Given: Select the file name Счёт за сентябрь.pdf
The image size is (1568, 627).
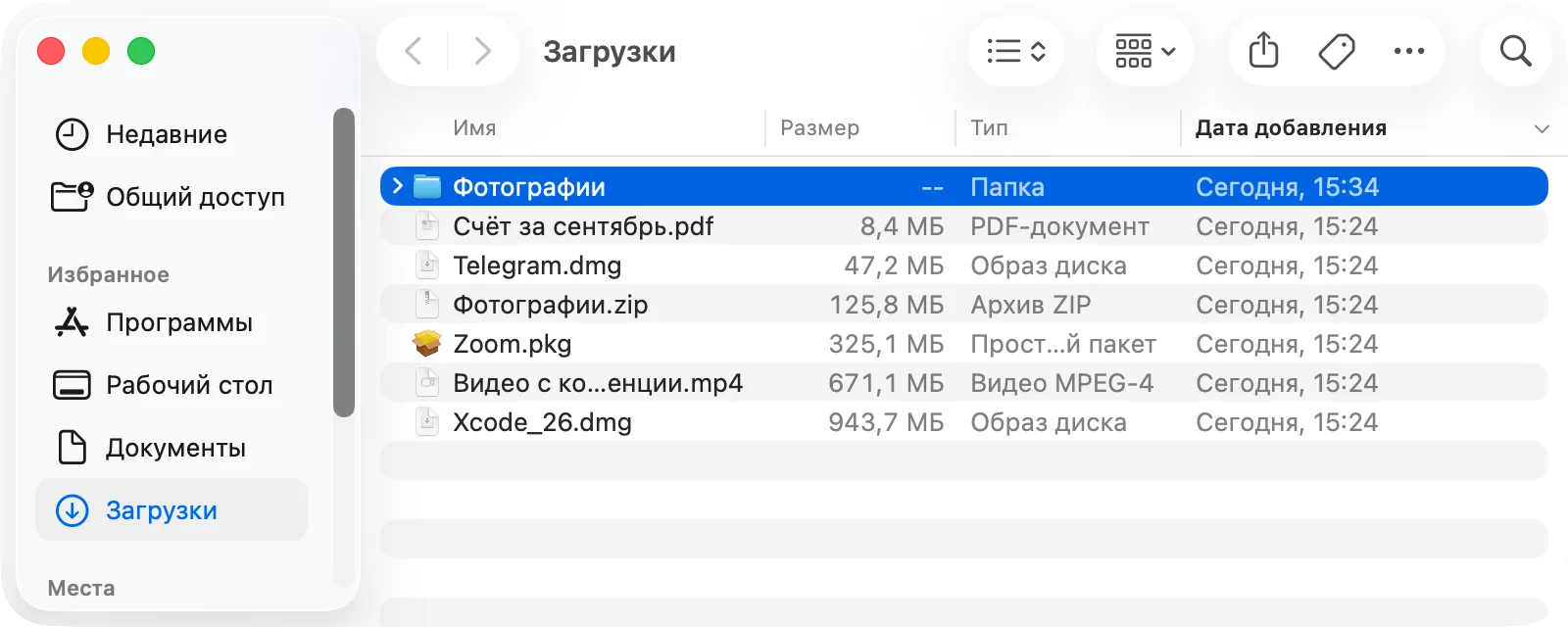Looking at the screenshot, I should (x=583, y=226).
